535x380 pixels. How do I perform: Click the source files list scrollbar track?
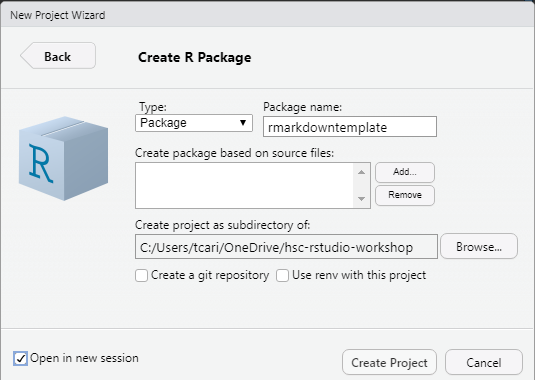[x=362, y=185]
